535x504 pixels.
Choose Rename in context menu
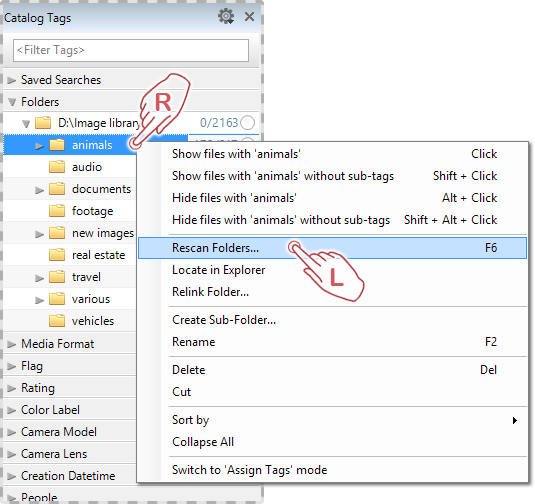pyautogui.click(x=332, y=342)
